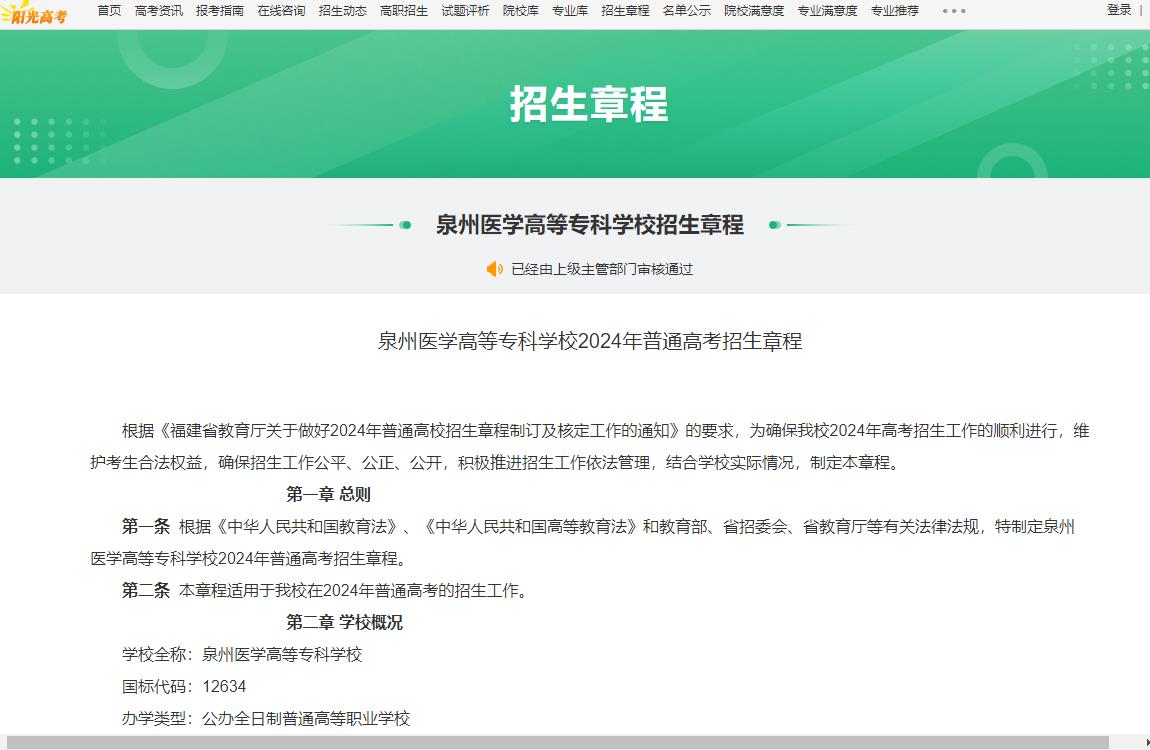The height and width of the screenshot is (750, 1150).
Task: Click the line 办学类型：公办全日制普通高等职业学校
Action: click(x=266, y=718)
